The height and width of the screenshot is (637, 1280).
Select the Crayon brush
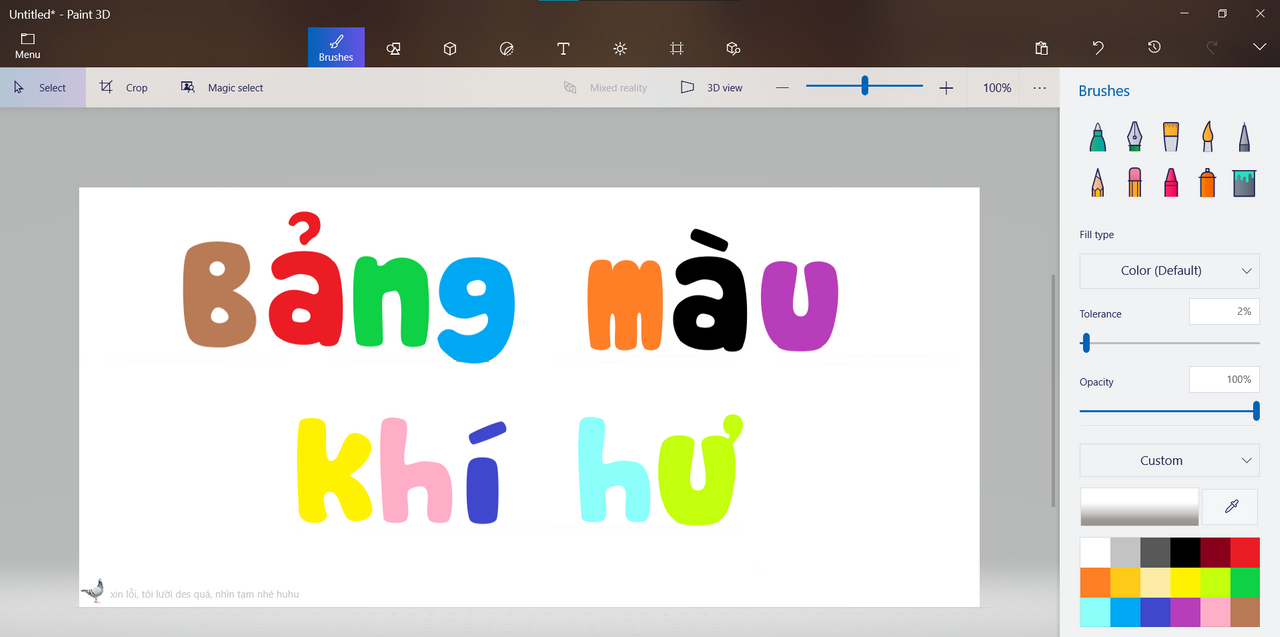[x=1171, y=182]
